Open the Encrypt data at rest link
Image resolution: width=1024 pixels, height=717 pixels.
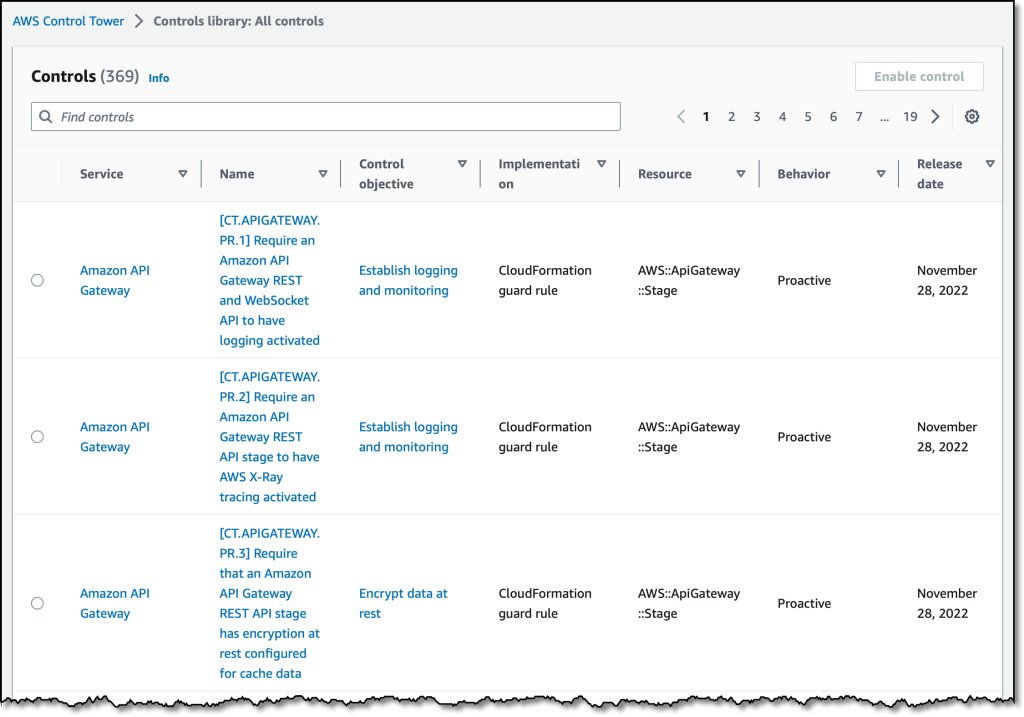pyautogui.click(x=403, y=603)
